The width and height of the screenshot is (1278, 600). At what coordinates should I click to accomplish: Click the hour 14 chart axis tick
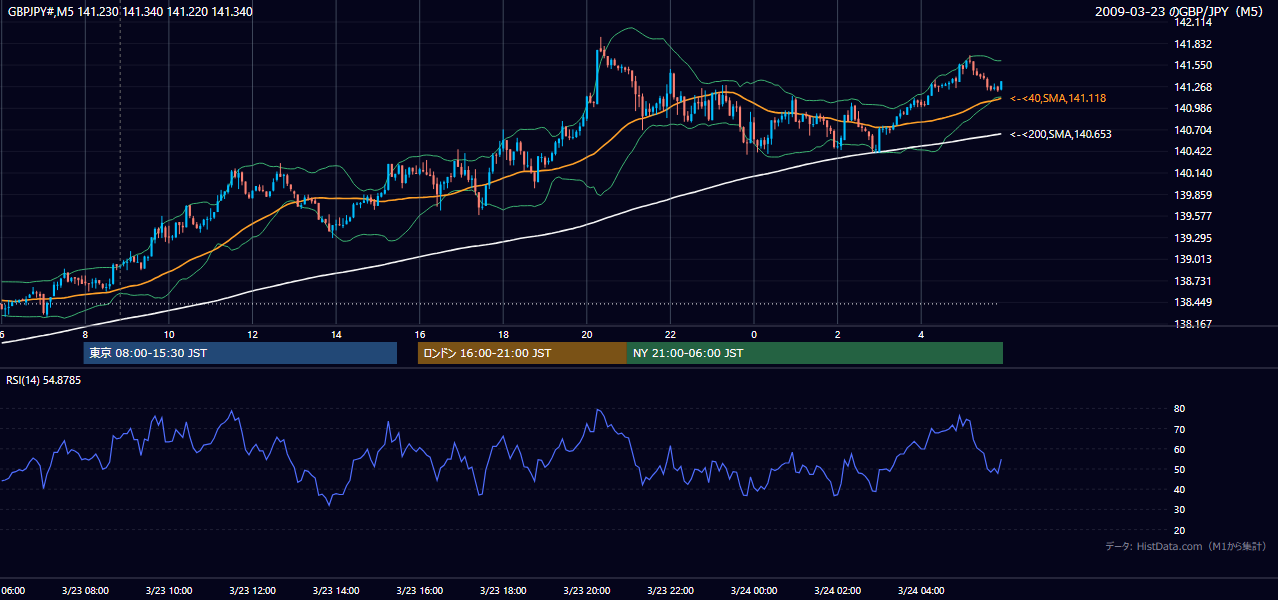[x=336, y=334]
